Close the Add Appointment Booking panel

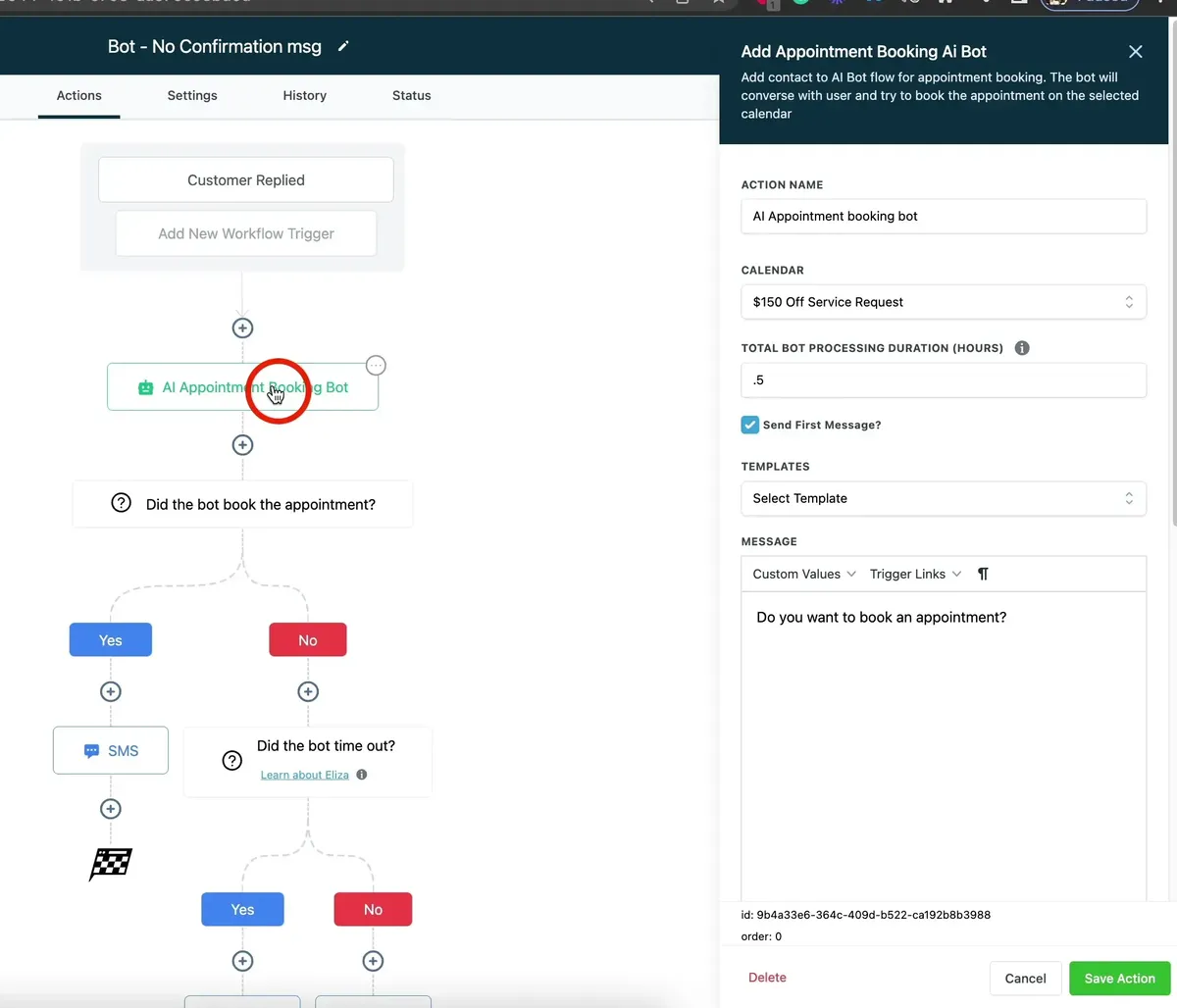(1135, 52)
